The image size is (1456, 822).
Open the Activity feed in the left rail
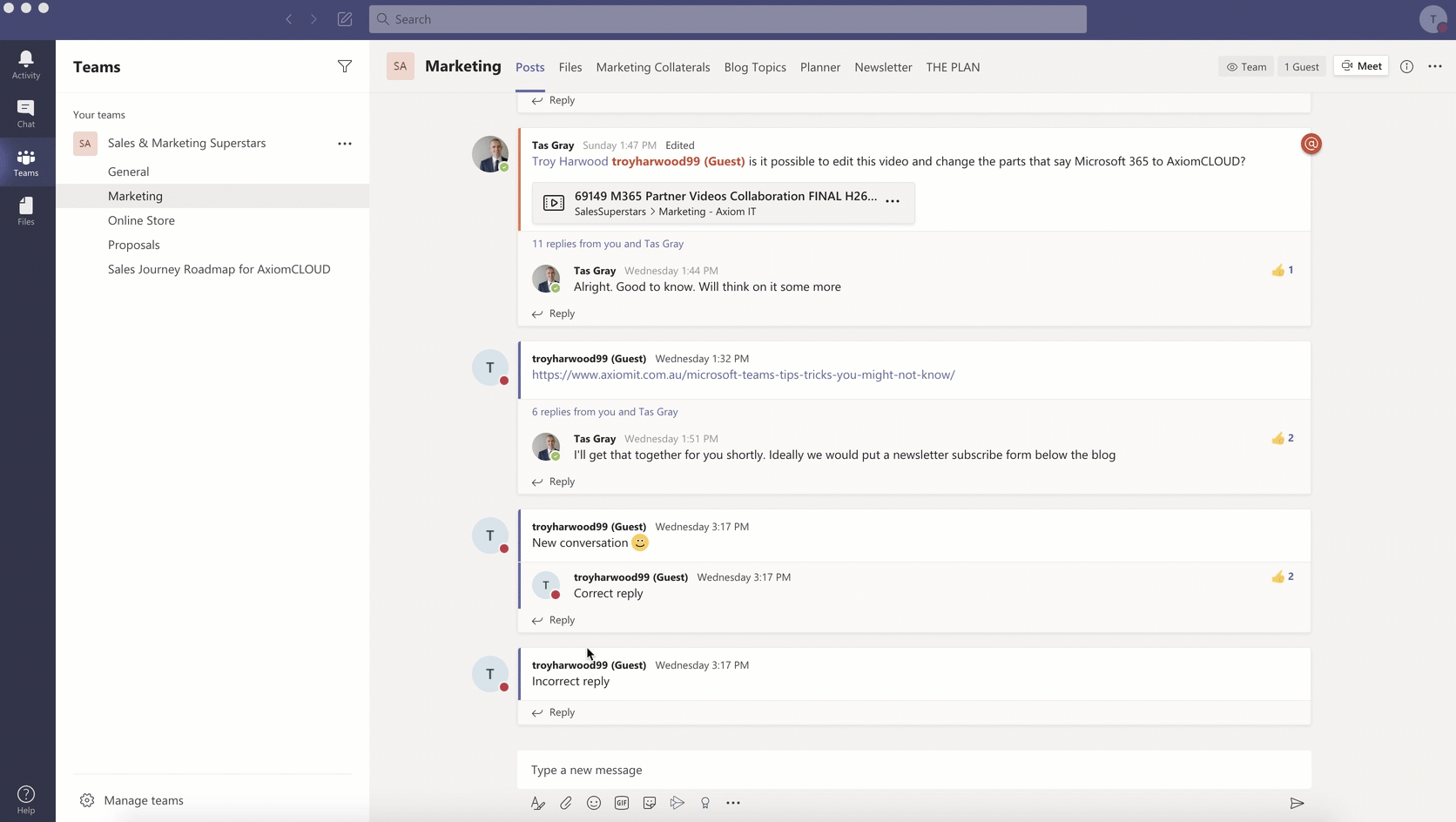pyautogui.click(x=26, y=61)
